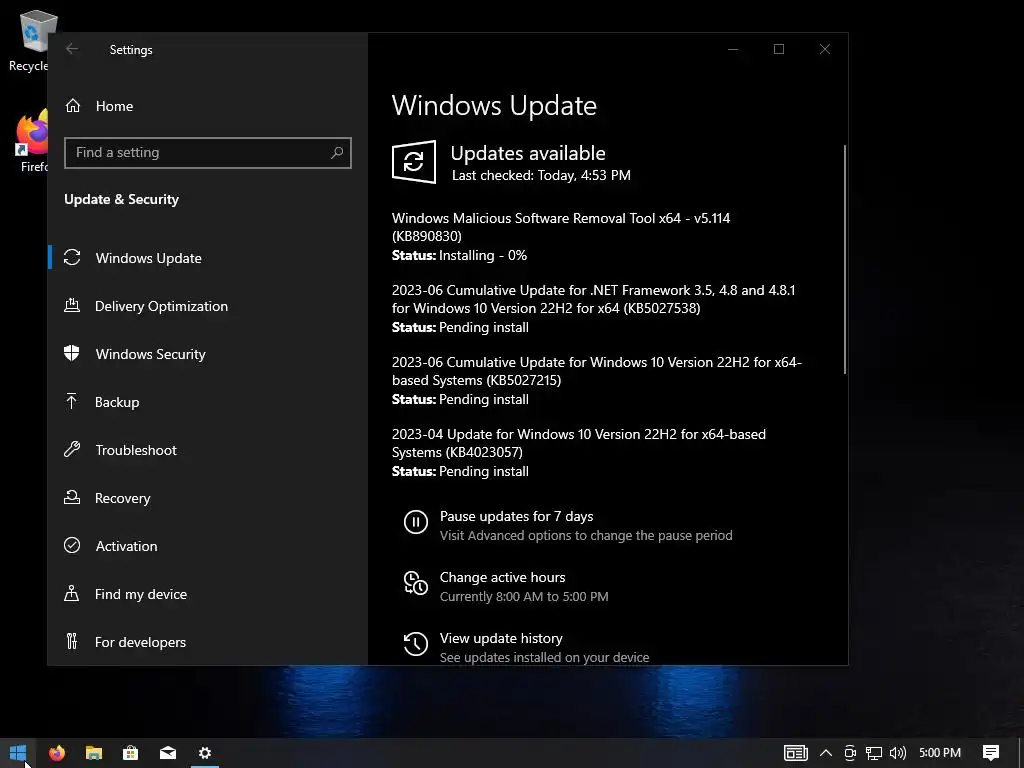Viewport: 1024px width, 768px height.
Task: Click the Windows Security shield icon
Action: click(x=72, y=353)
